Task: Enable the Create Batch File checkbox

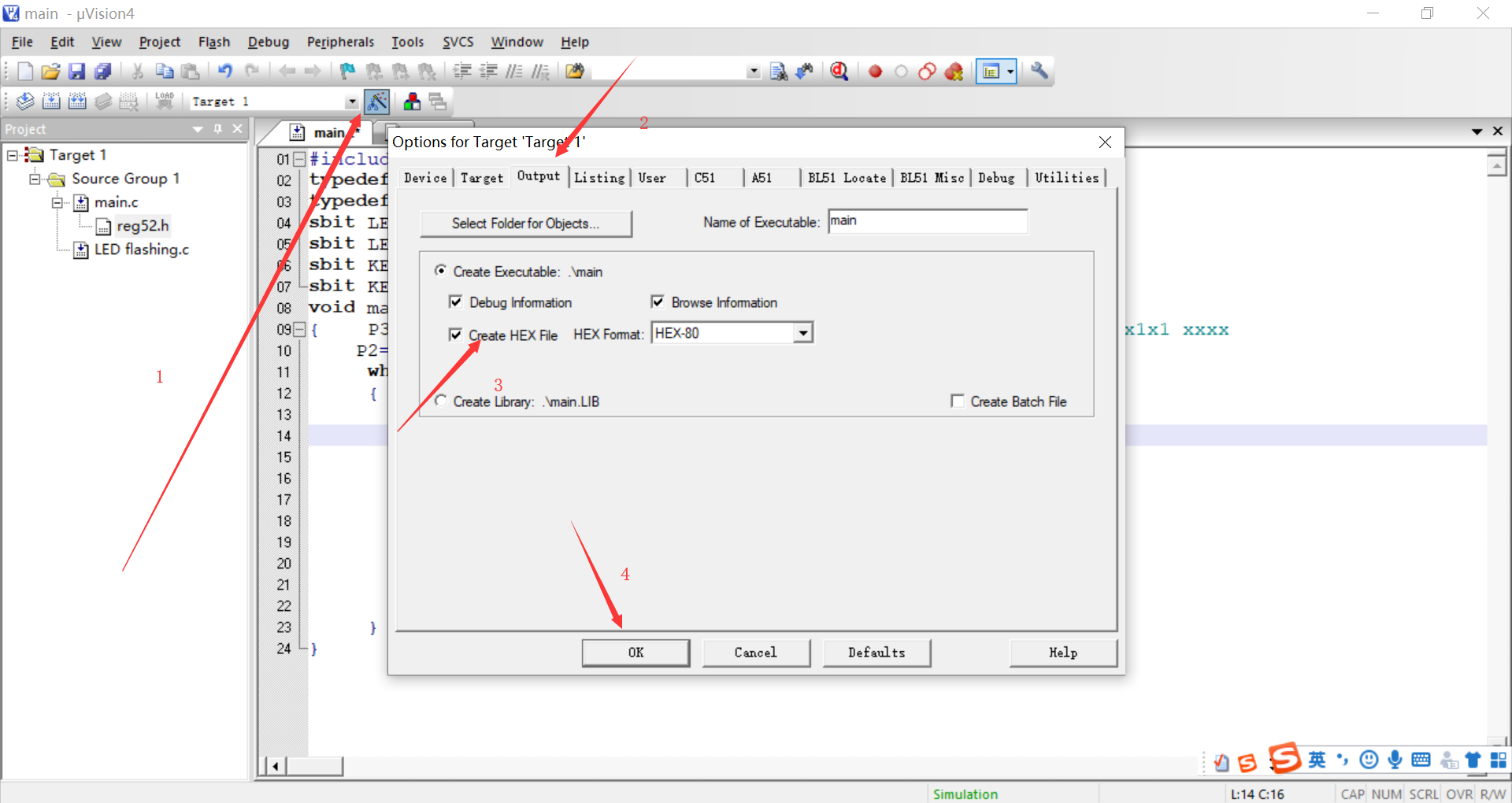Action: [958, 401]
